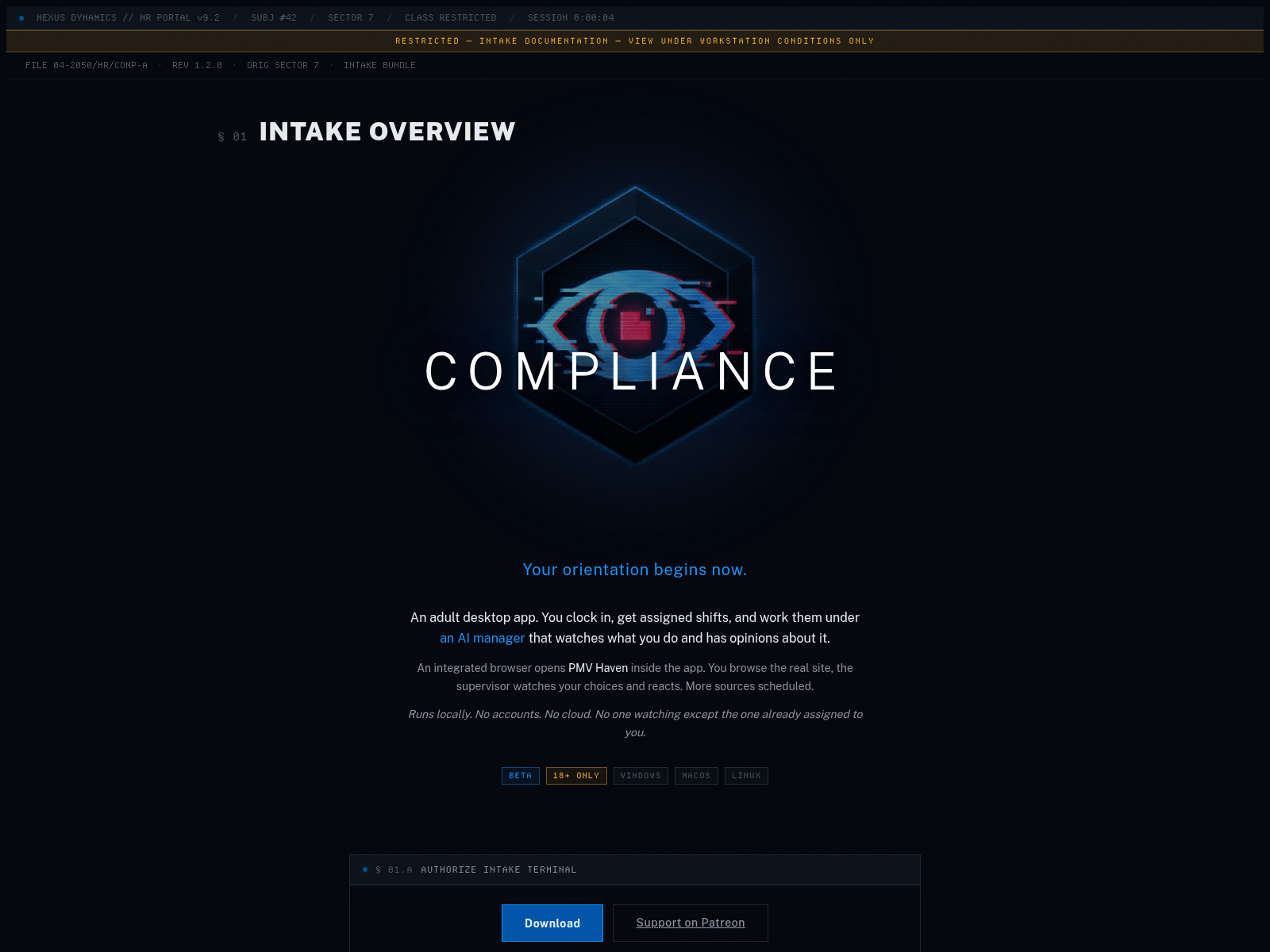The height and width of the screenshot is (952, 1270).
Task: Click the MACOS platform tag
Action: coord(696,776)
